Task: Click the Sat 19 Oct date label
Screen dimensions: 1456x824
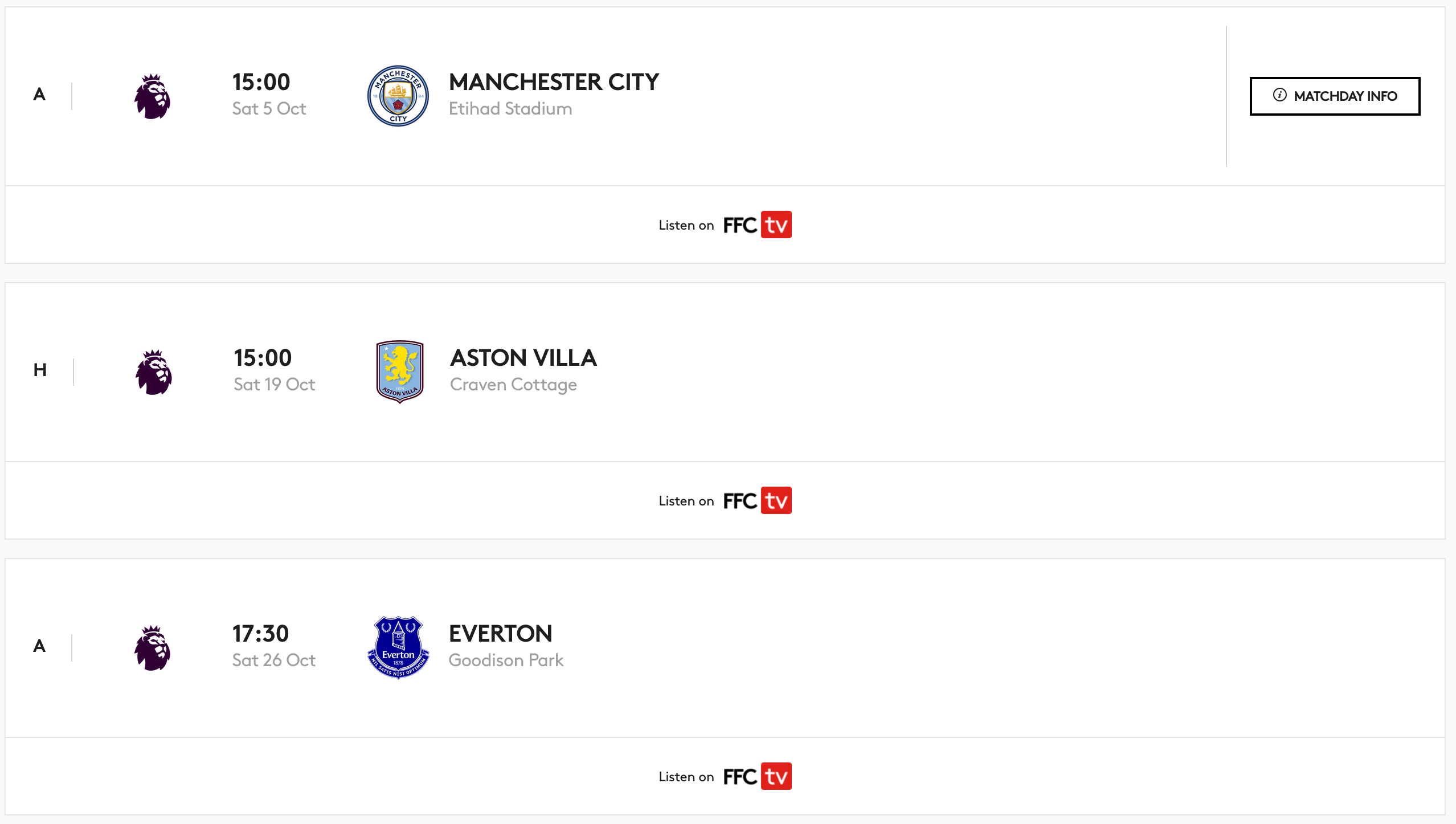Action: [274, 384]
